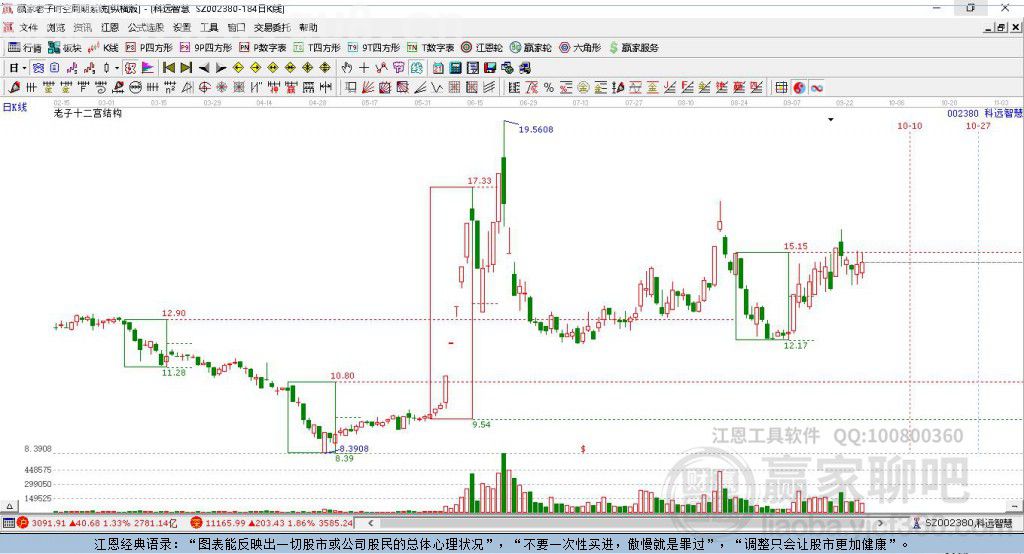This screenshot has width=1024, height=554.
Task: Open the 帮助 menu
Action: [x=308, y=27]
